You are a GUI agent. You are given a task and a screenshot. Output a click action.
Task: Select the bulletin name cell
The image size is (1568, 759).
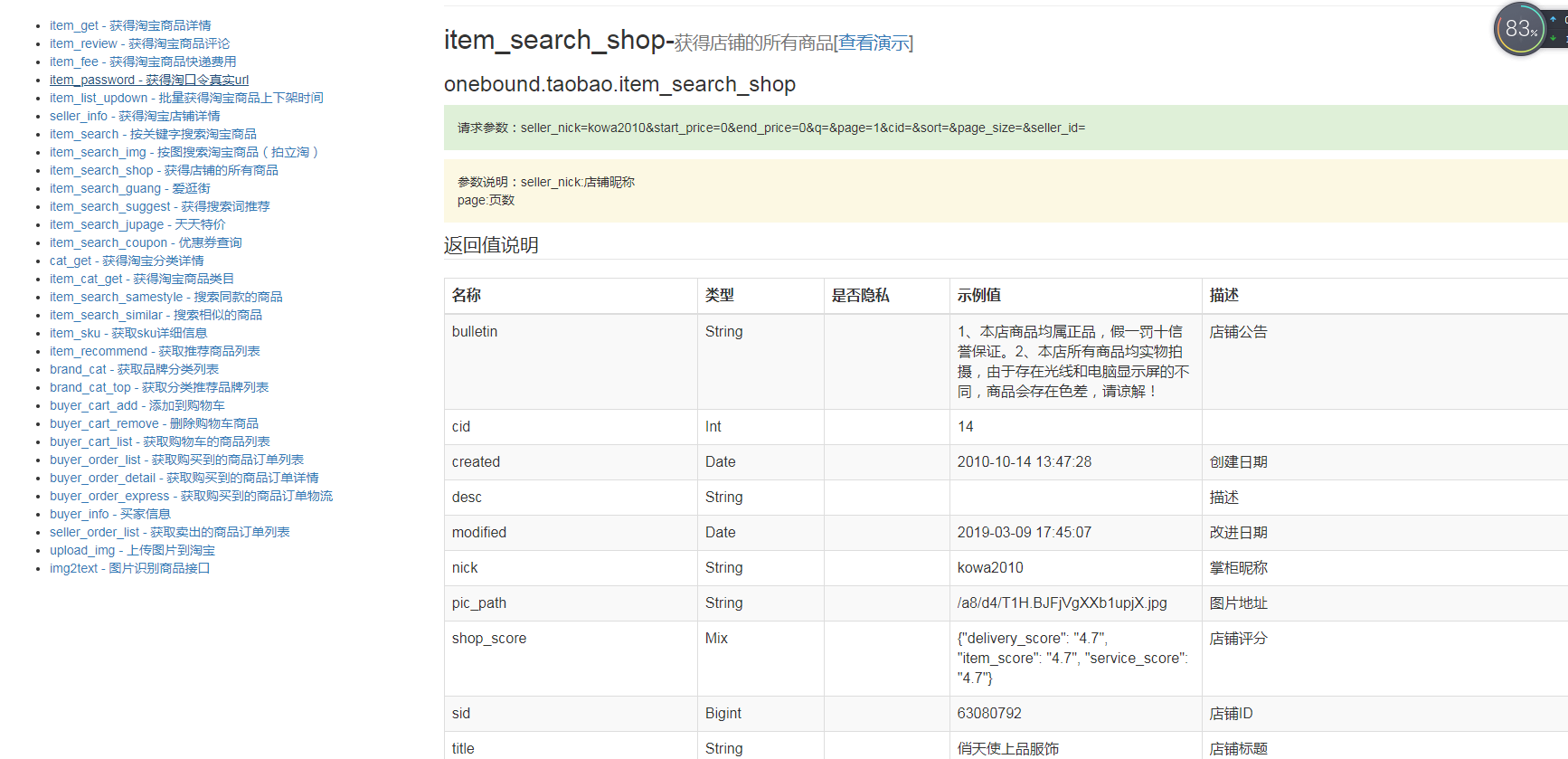571,362
